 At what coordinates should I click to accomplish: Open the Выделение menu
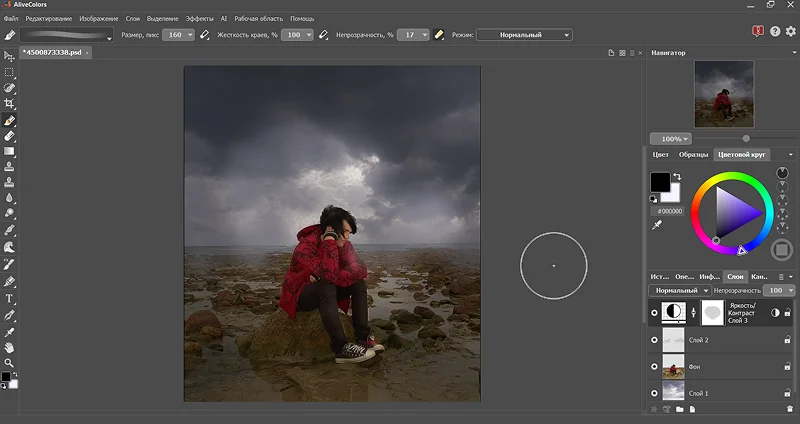tap(162, 18)
